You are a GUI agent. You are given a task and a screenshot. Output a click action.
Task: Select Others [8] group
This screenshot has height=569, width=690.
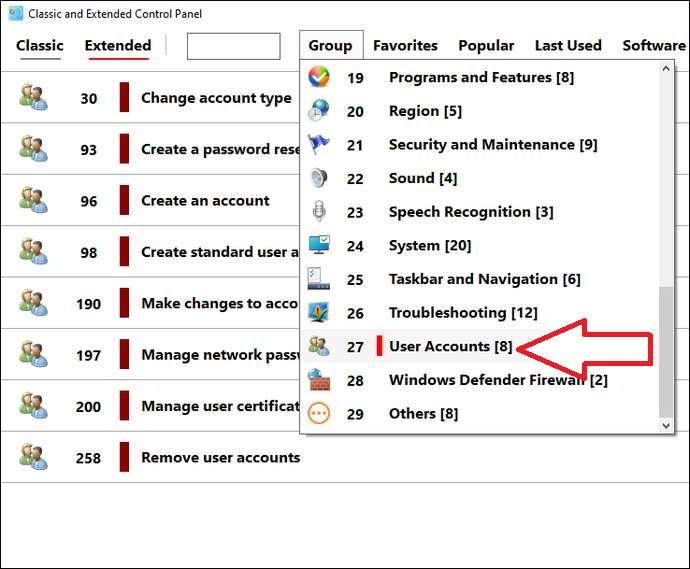(x=423, y=414)
